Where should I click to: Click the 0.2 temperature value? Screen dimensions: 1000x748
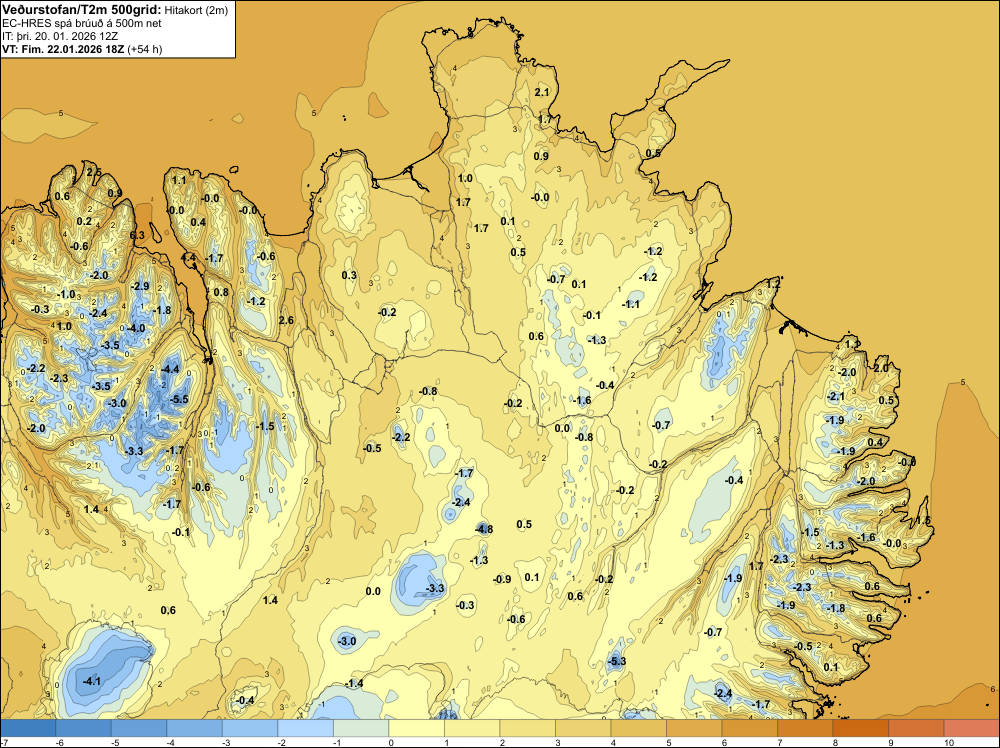coord(84,221)
